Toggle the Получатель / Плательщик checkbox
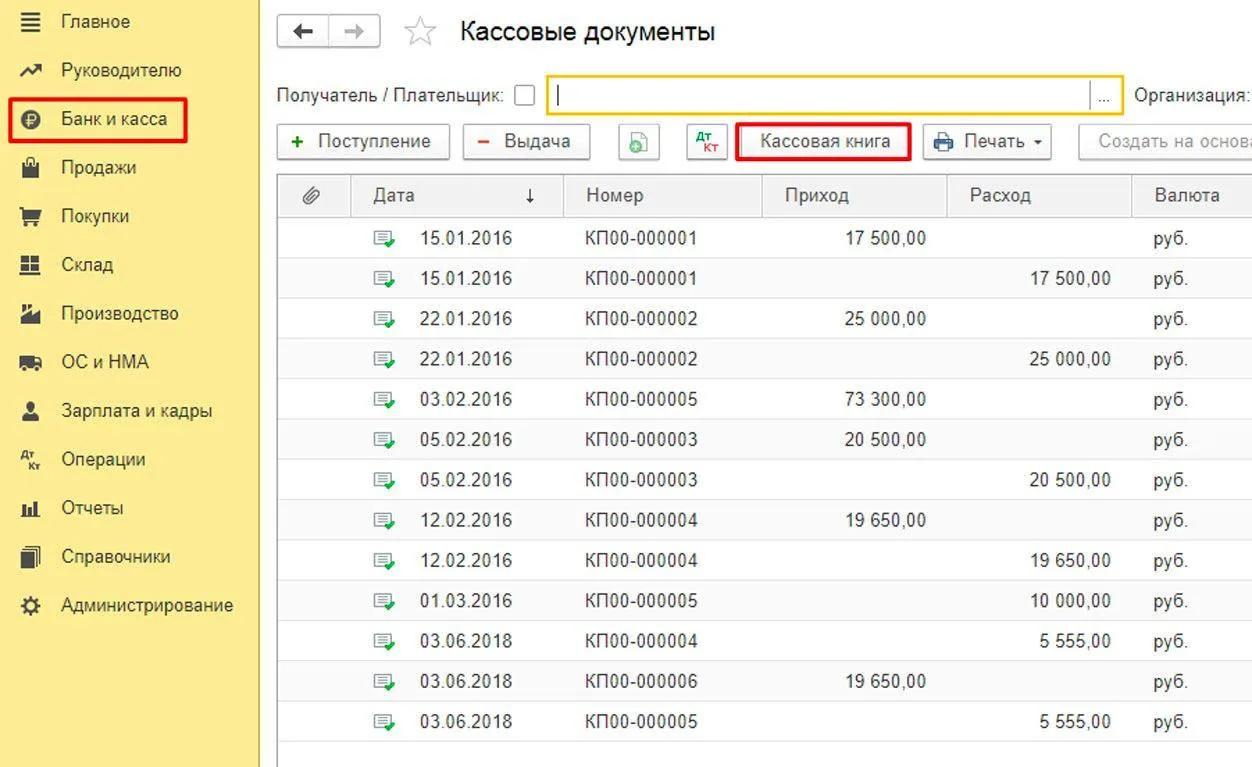 (524, 96)
